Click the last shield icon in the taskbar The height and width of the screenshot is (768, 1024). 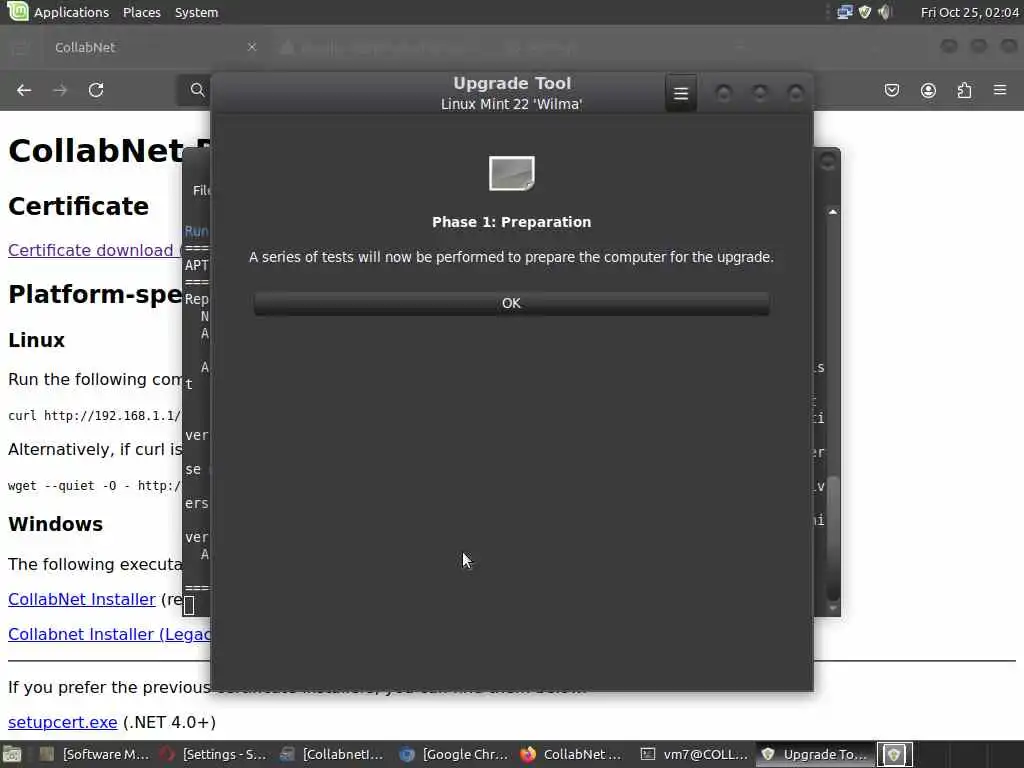click(x=894, y=754)
